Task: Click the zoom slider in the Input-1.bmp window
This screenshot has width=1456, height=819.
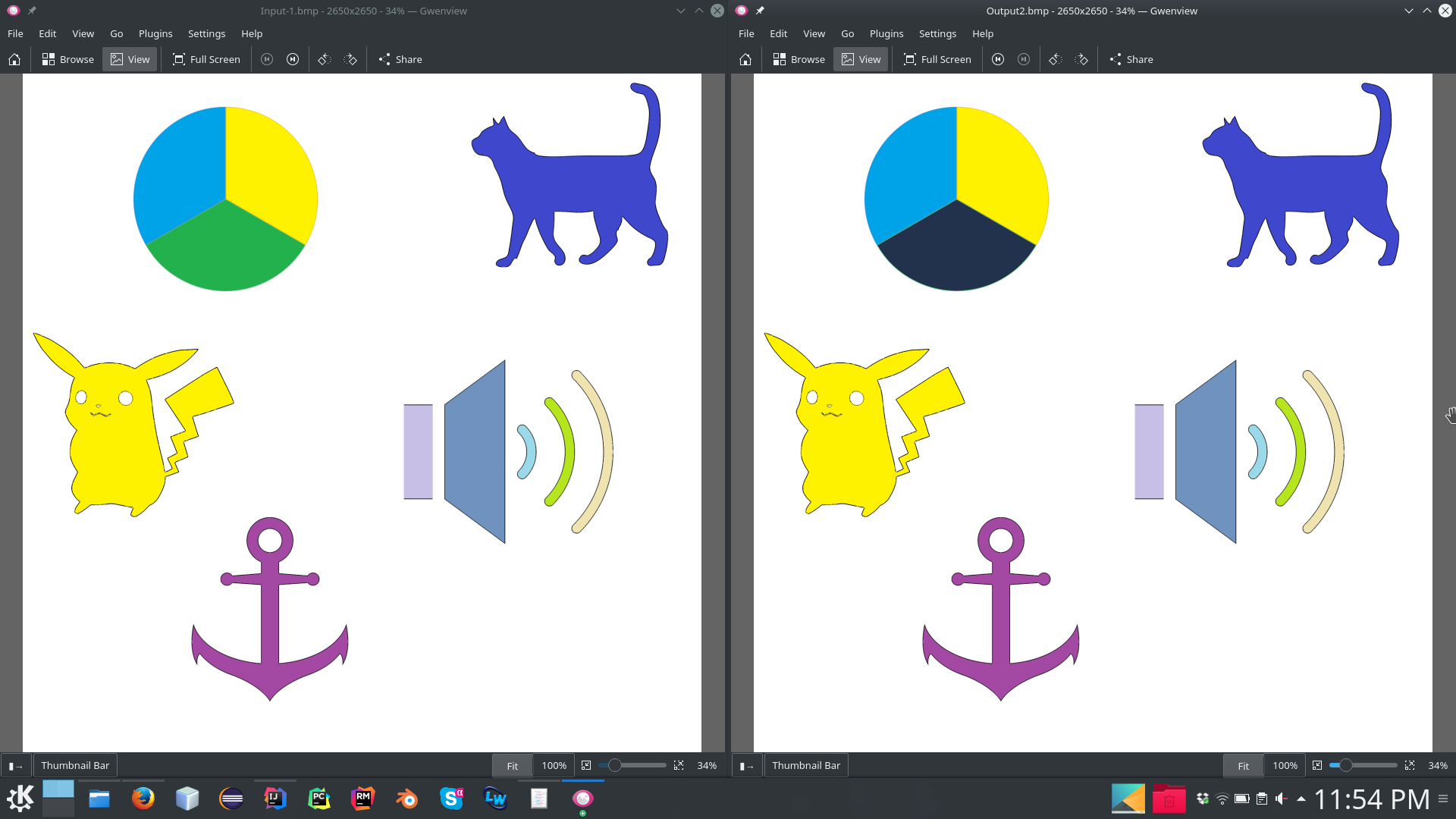Action: (x=632, y=766)
